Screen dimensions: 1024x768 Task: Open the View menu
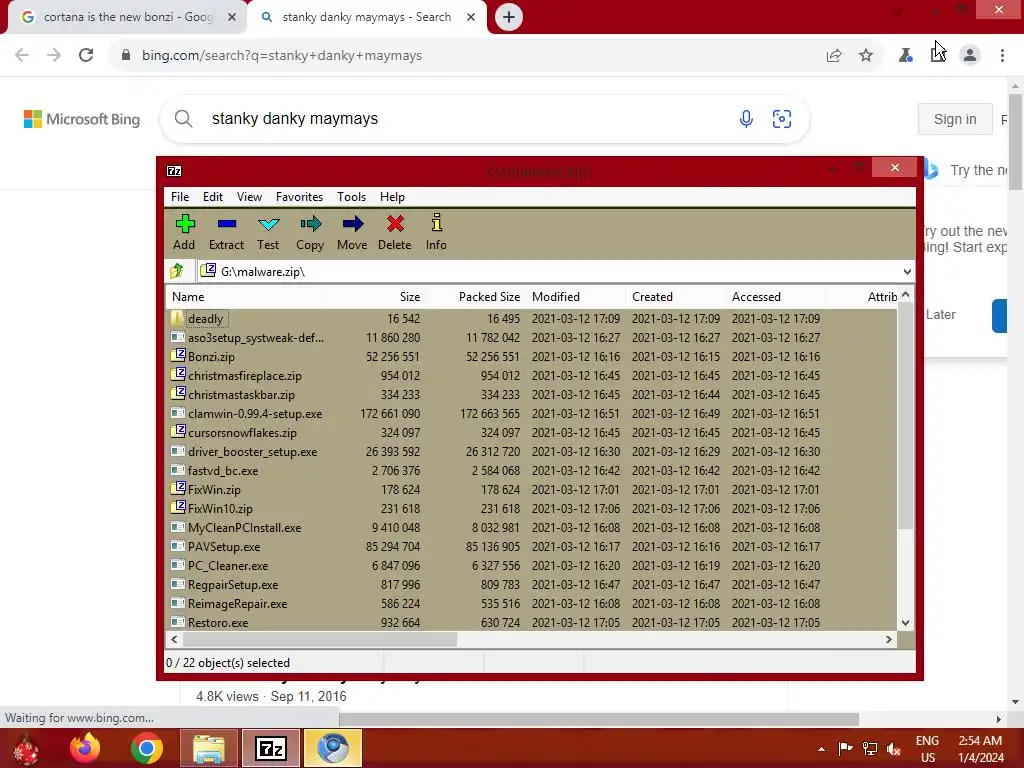[x=249, y=197]
